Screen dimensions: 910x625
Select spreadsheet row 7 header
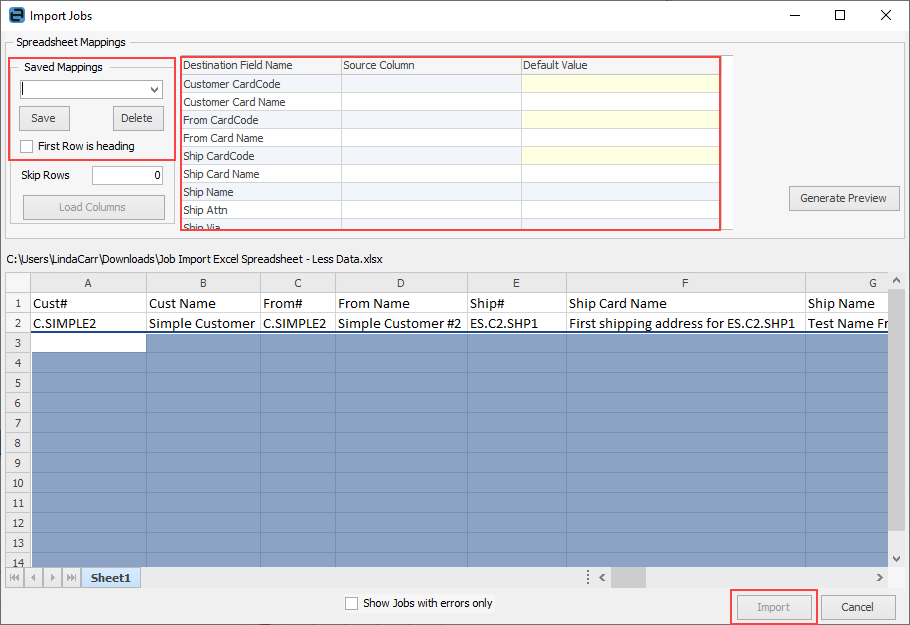(18, 423)
